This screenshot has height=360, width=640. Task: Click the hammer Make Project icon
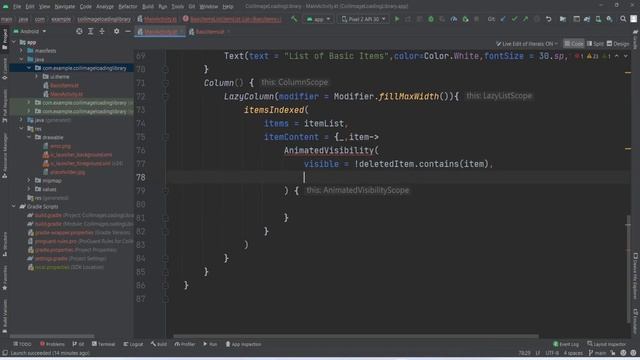pos(294,19)
